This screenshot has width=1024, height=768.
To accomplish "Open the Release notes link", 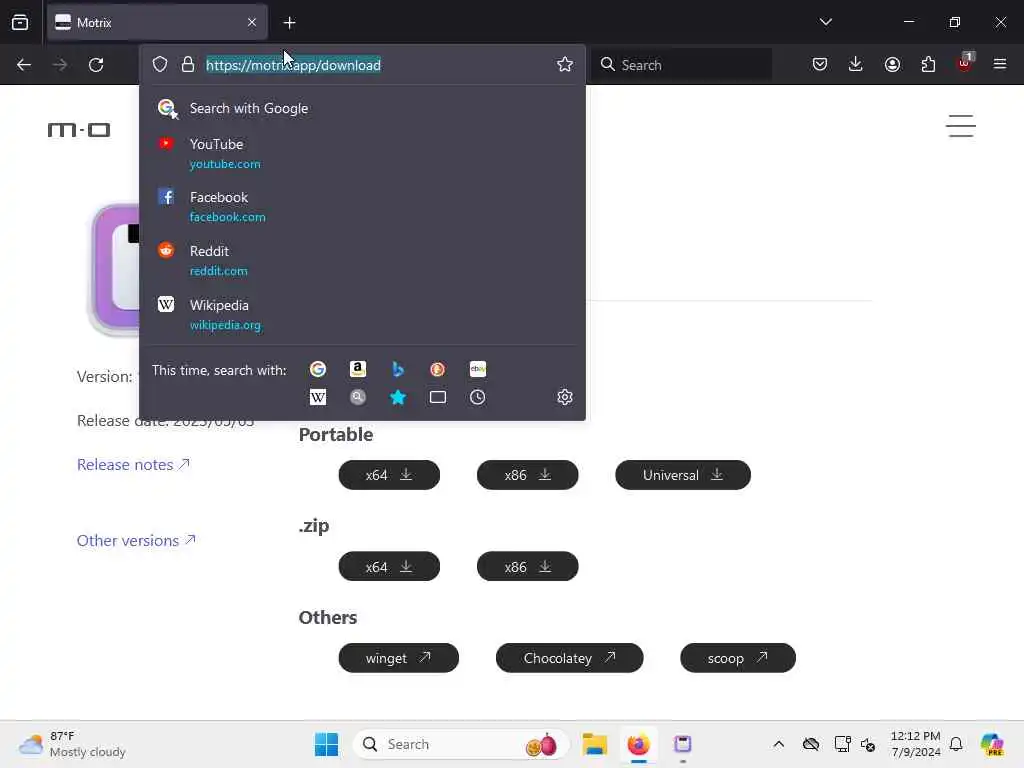I will (x=133, y=464).
